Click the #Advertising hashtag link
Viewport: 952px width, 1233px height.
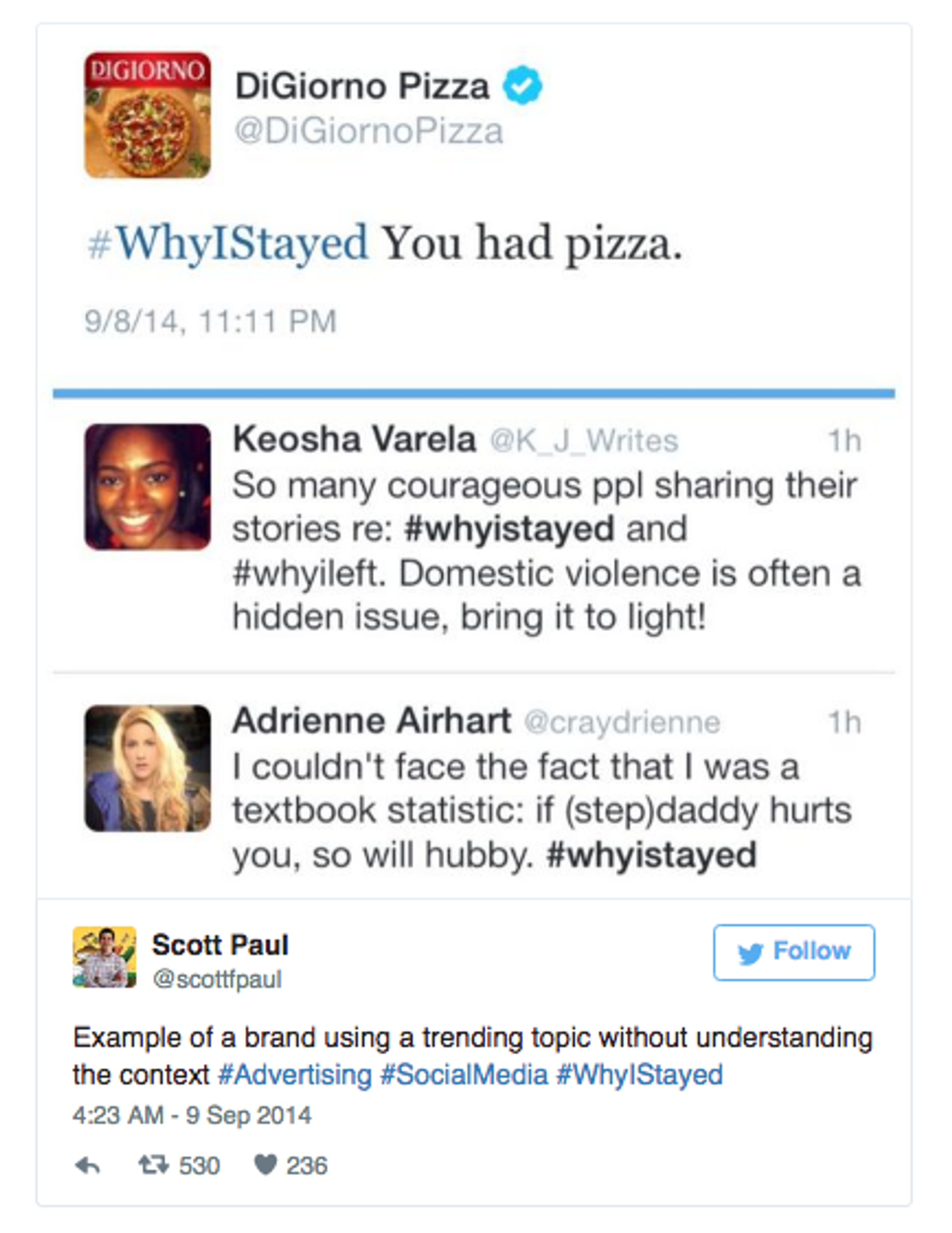[x=294, y=1075]
